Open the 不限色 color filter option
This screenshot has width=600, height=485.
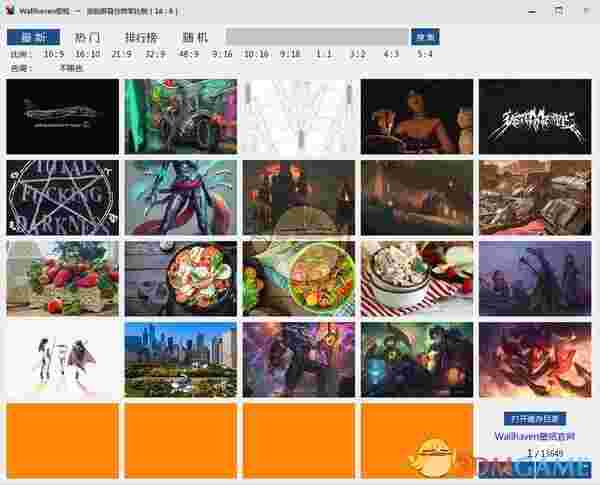[71, 69]
